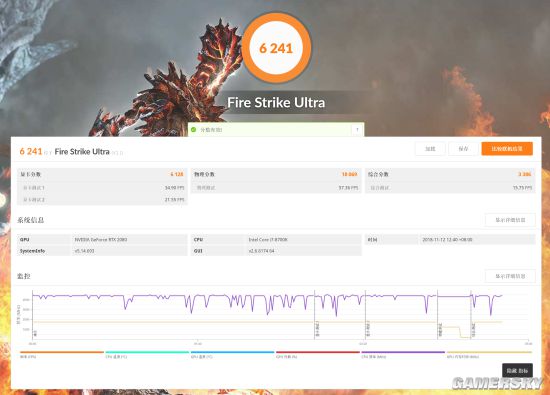Viewport: 550px width, 395px height.
Task: Click the dark hide indicators button
Action: [x=517, y=370]
